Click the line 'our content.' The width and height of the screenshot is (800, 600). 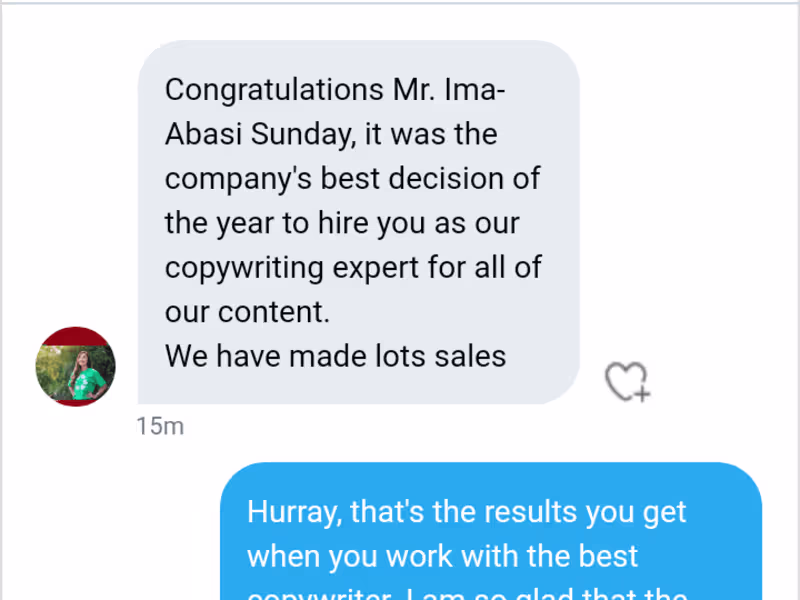click(247, 312)
